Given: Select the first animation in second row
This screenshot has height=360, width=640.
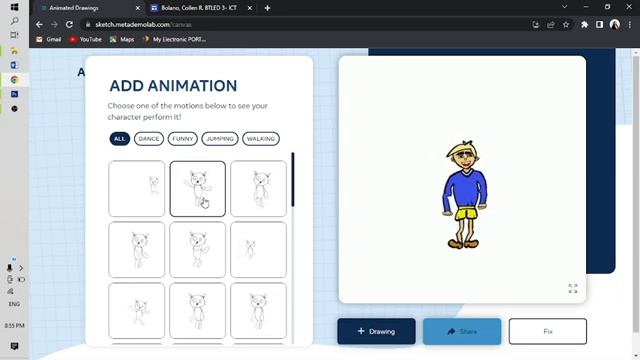Looking at the screenshot, I should 137,250.
